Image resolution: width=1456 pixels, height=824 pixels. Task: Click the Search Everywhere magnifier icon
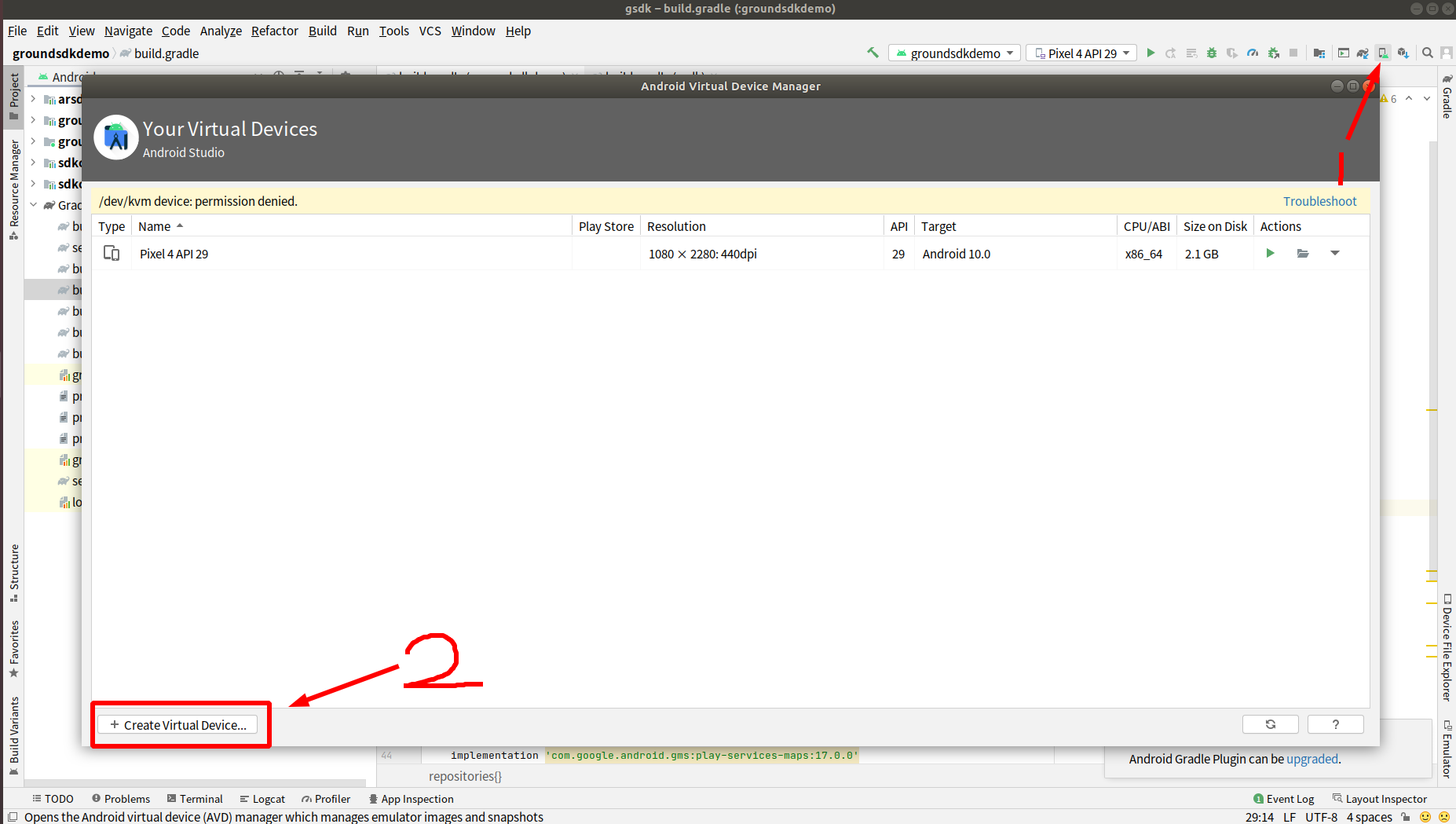click(x=1428, y=53)
